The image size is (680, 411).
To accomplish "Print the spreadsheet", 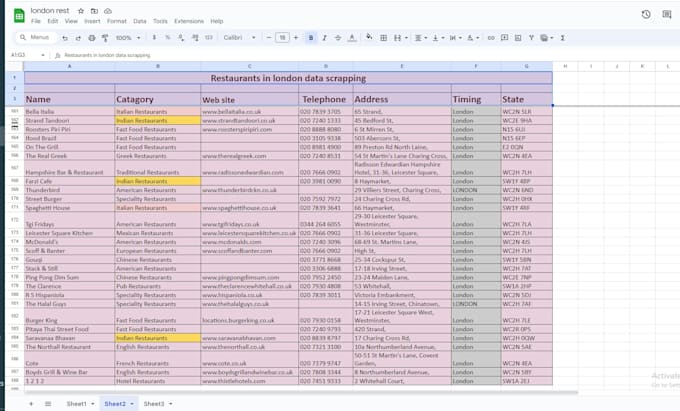I will point(92,38).
